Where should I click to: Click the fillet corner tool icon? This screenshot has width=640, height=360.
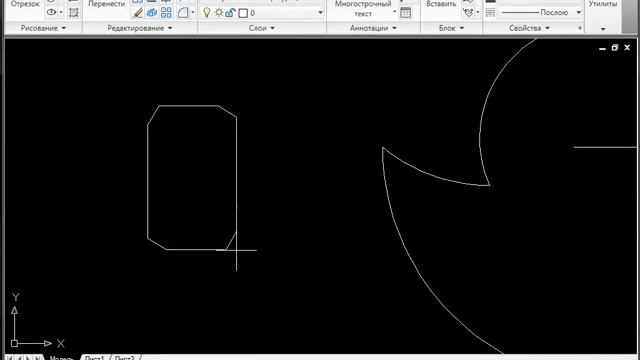183,13
